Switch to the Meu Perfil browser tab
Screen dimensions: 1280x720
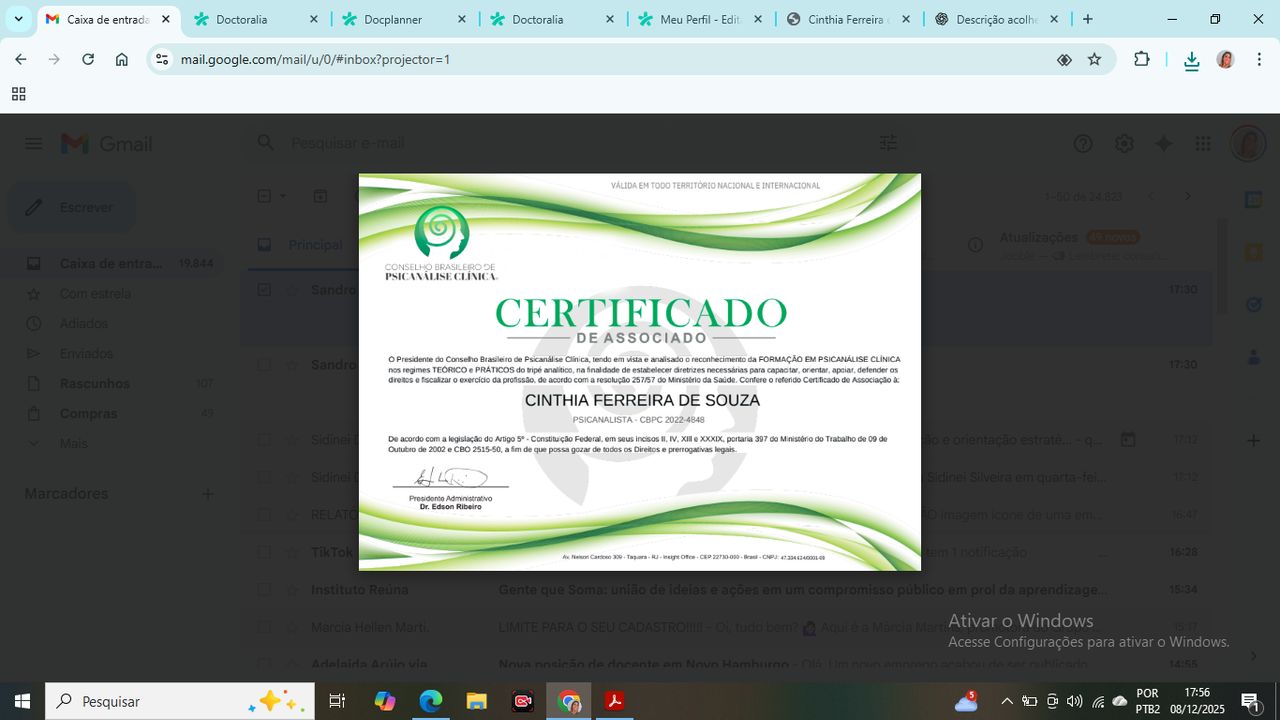pyautogui.click(x=700, y=19)
